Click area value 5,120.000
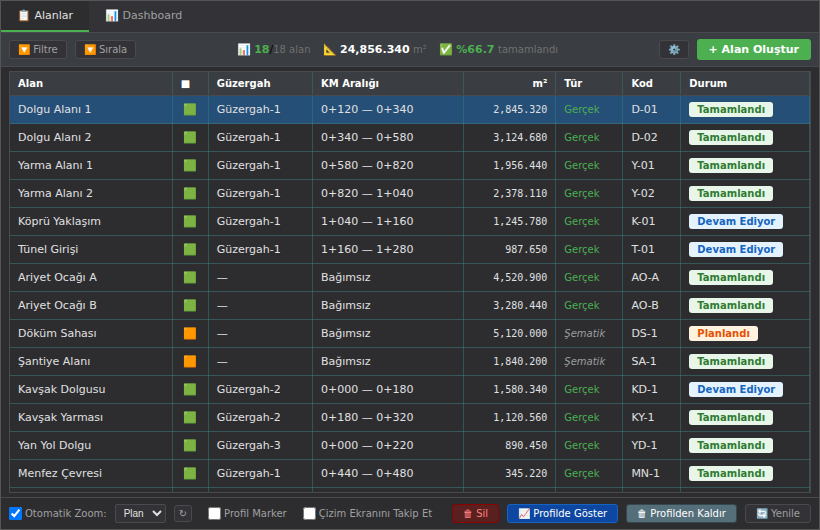Screen dimensions: 820x530 point(520,333)
